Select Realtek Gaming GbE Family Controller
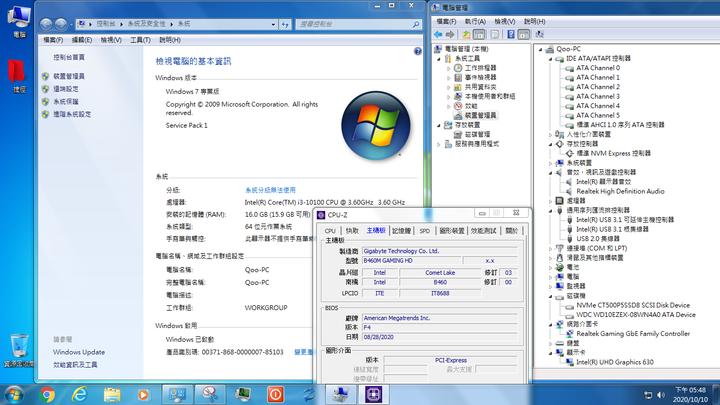Image resolution: width=720 pixels, height=405 pixels. point(633,334)
